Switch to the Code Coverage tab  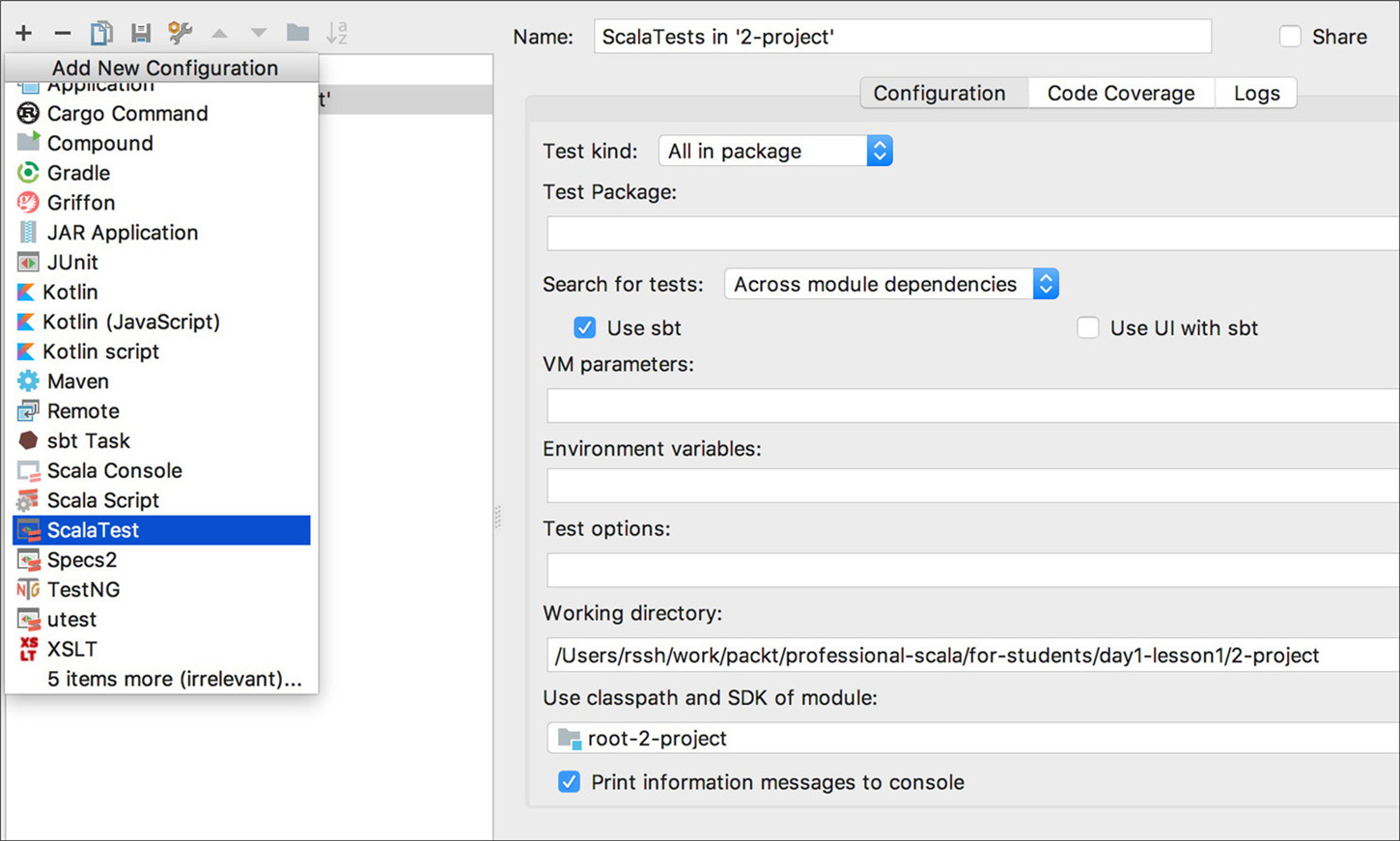pos(1120,93)
